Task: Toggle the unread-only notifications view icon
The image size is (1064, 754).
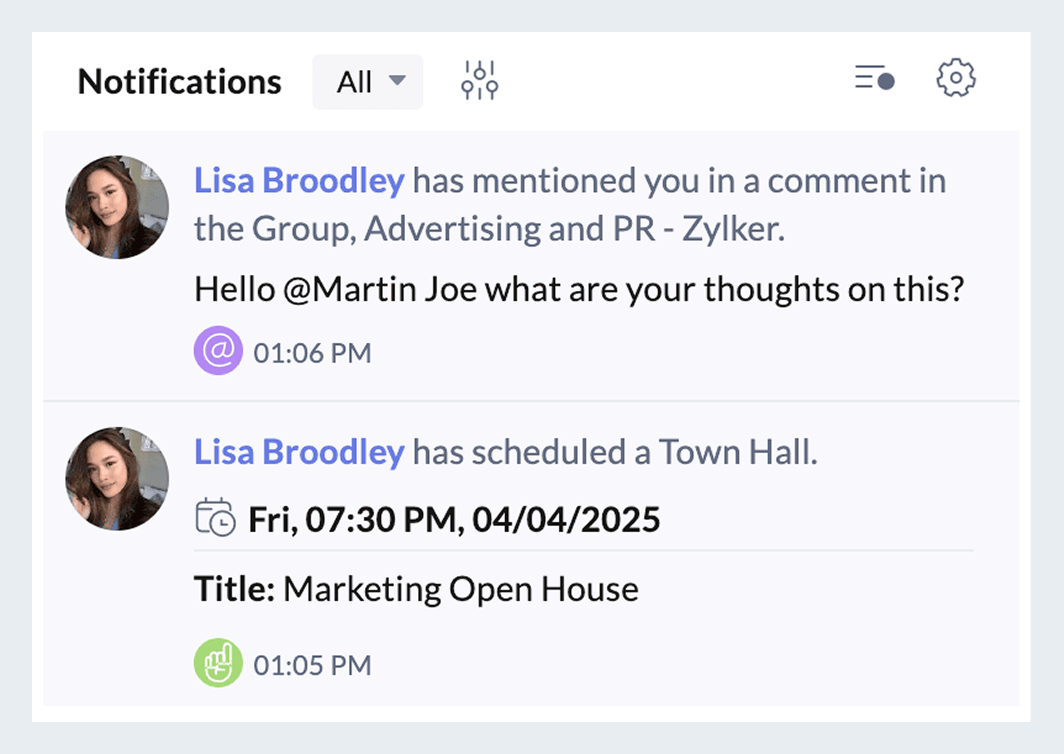Action: (874, 79)
